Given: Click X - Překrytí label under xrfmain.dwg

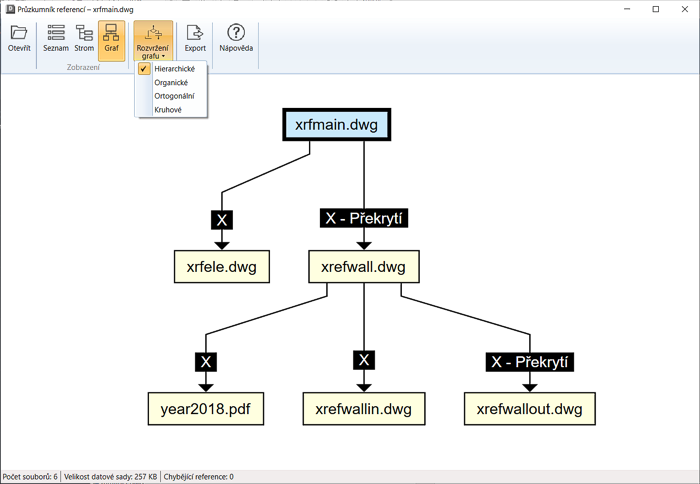Looking at the screenshot, I should coord(364,217).
